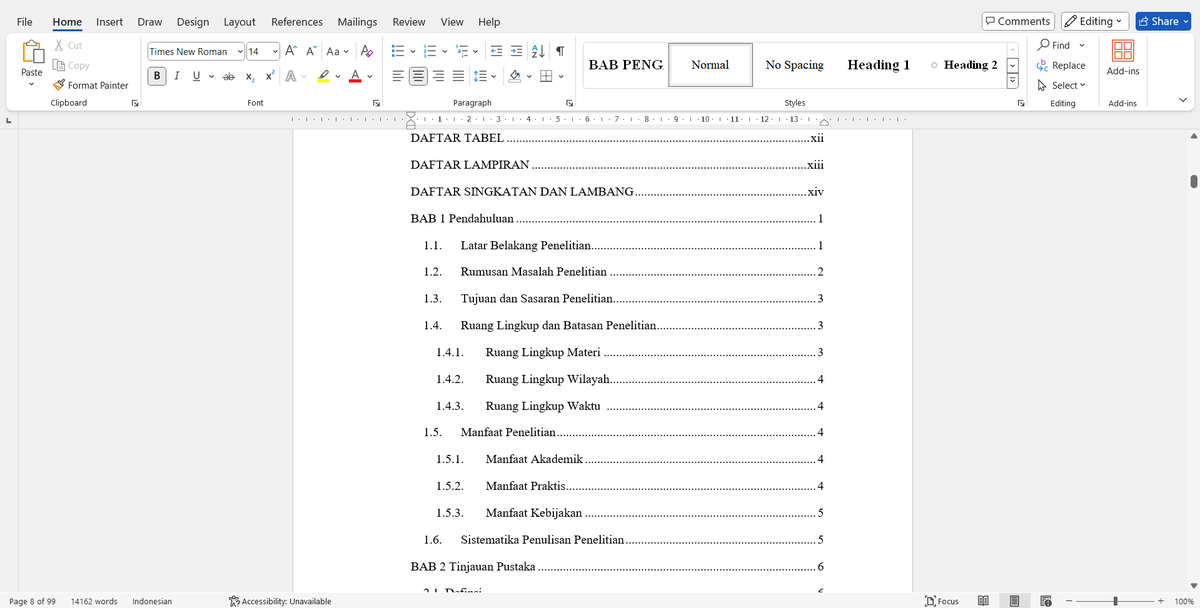Clear all formatting with eraser icon

click(366, 51)
